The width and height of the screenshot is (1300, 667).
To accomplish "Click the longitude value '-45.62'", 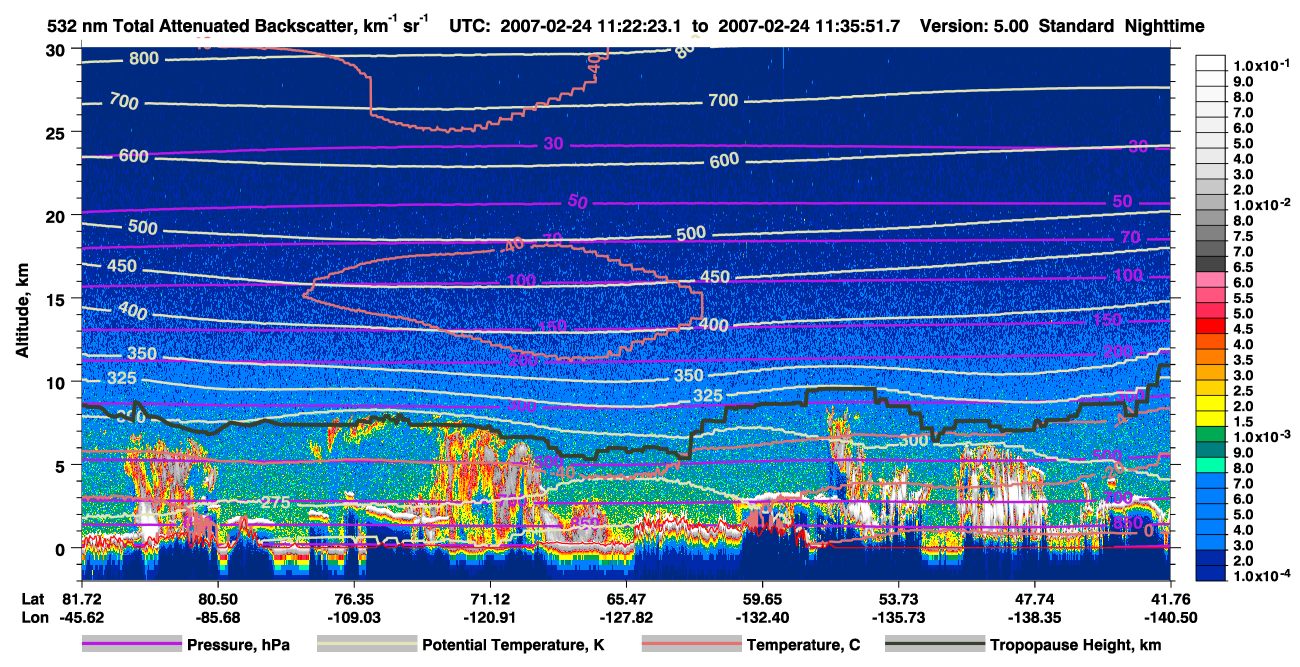I will 81,616.
